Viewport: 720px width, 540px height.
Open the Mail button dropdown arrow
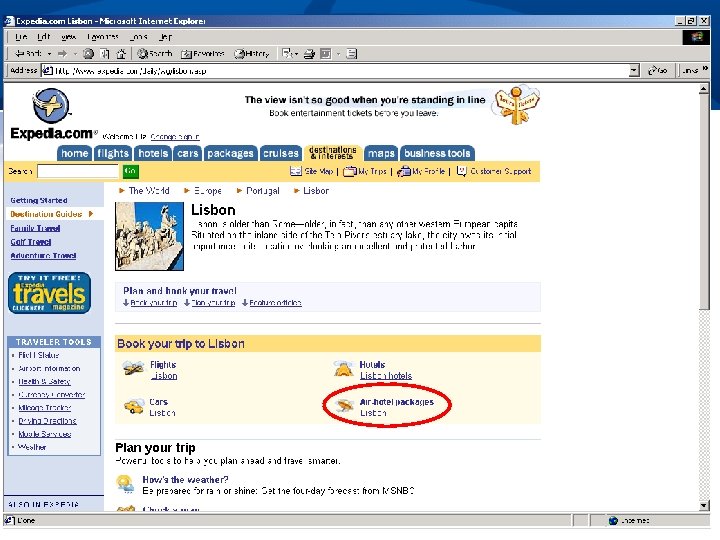tap(296, 54)
